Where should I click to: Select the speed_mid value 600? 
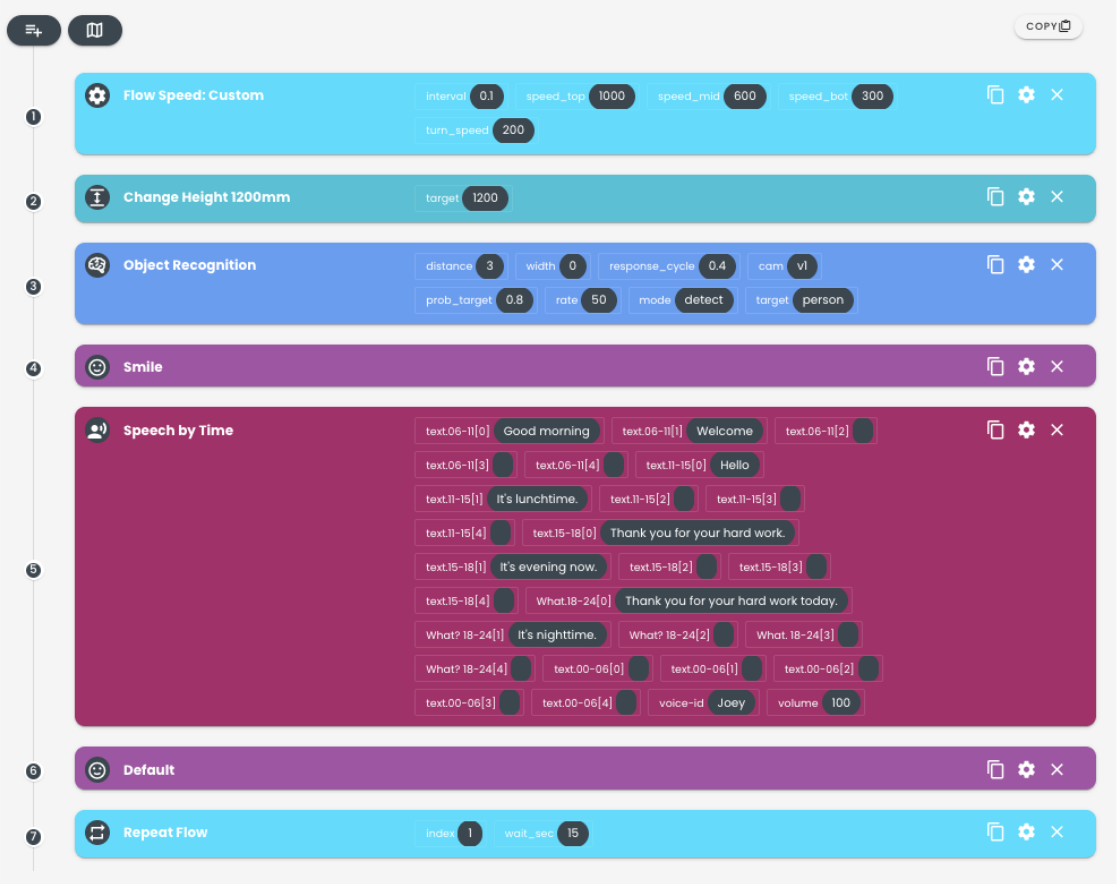pyautogui.click(x=744, y=96)
